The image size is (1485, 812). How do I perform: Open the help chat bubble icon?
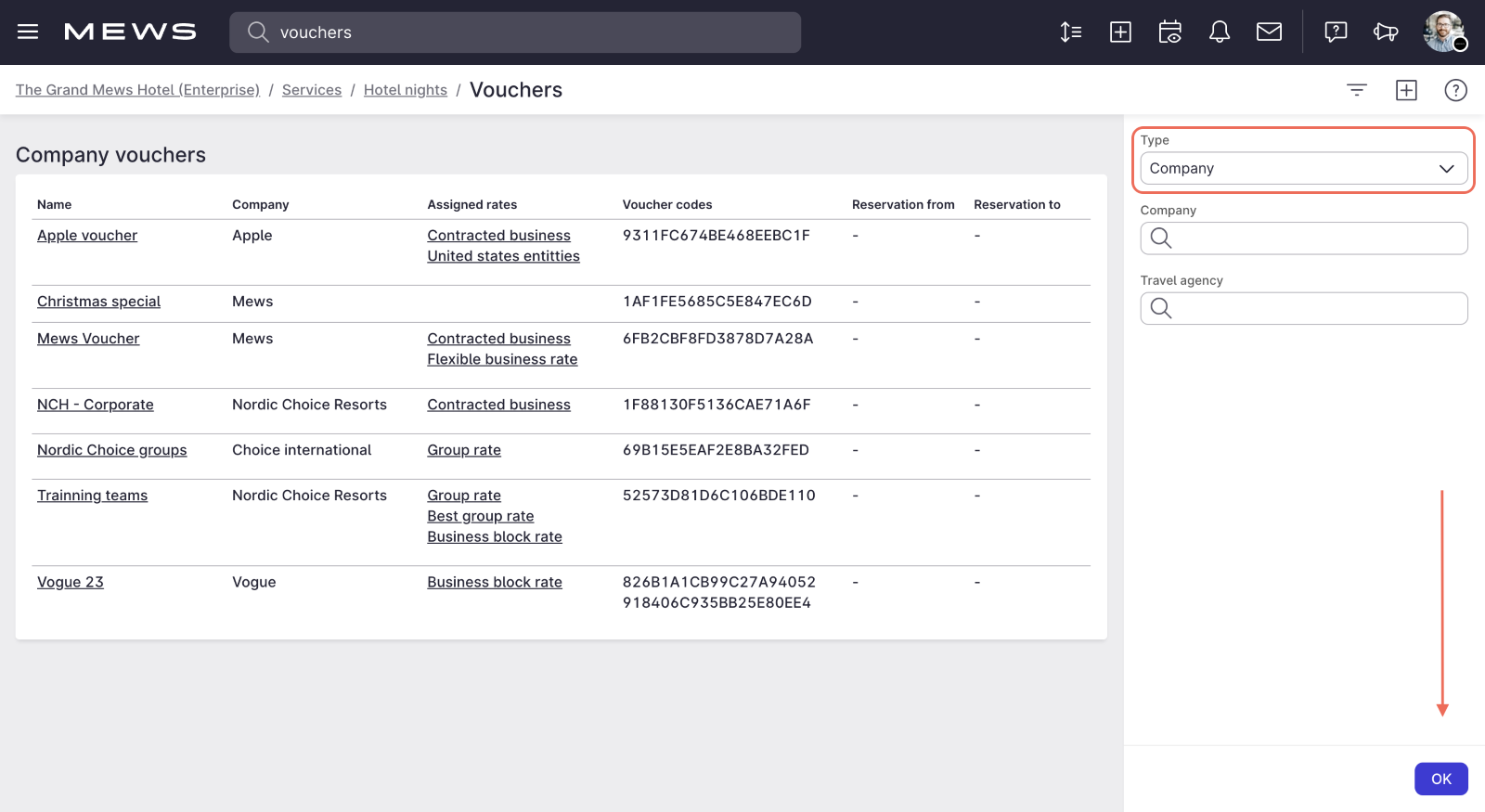(1336, 32)
